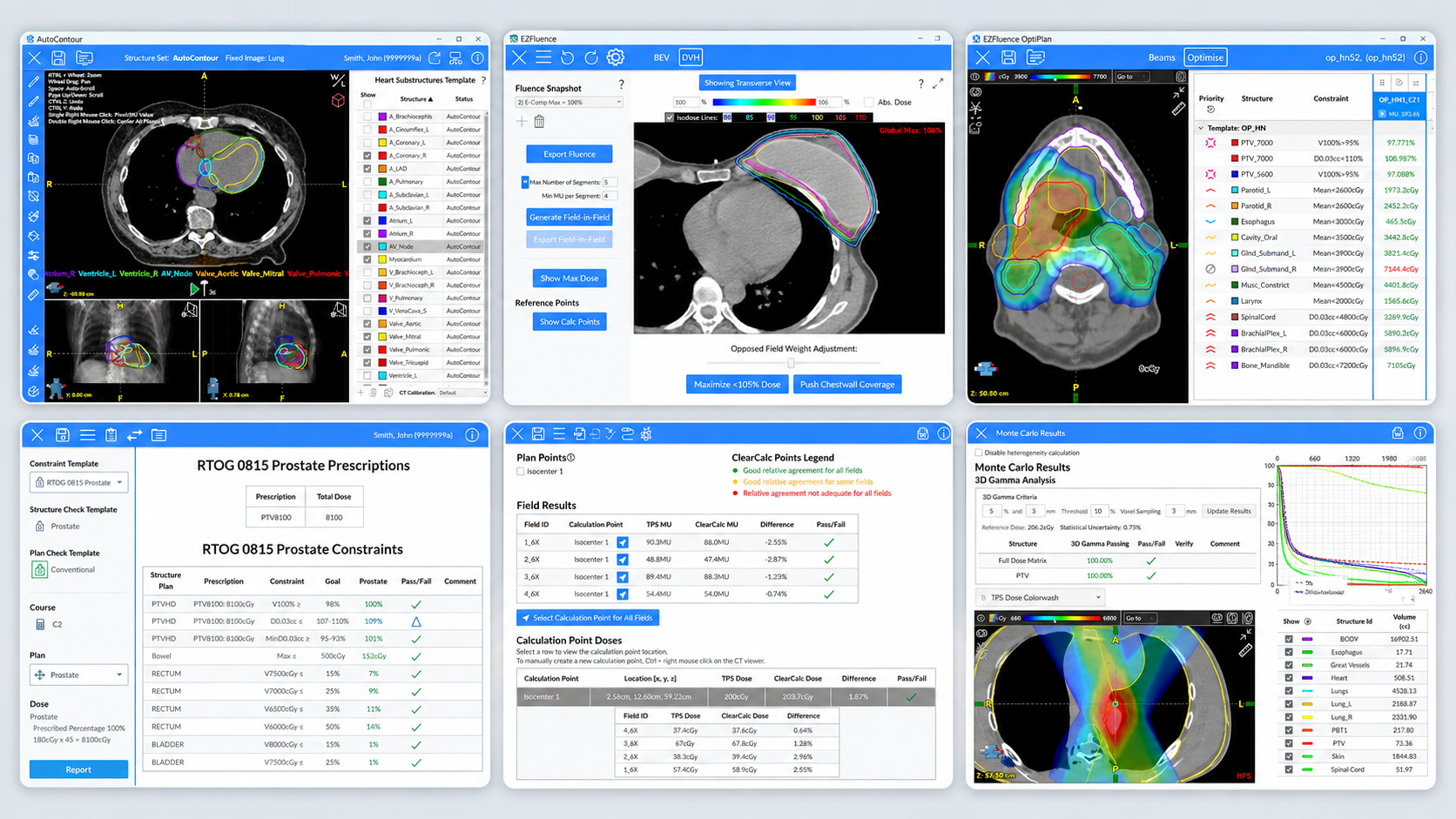Open the TPS Dose Colorwash dropdown

coord(1040,598)
